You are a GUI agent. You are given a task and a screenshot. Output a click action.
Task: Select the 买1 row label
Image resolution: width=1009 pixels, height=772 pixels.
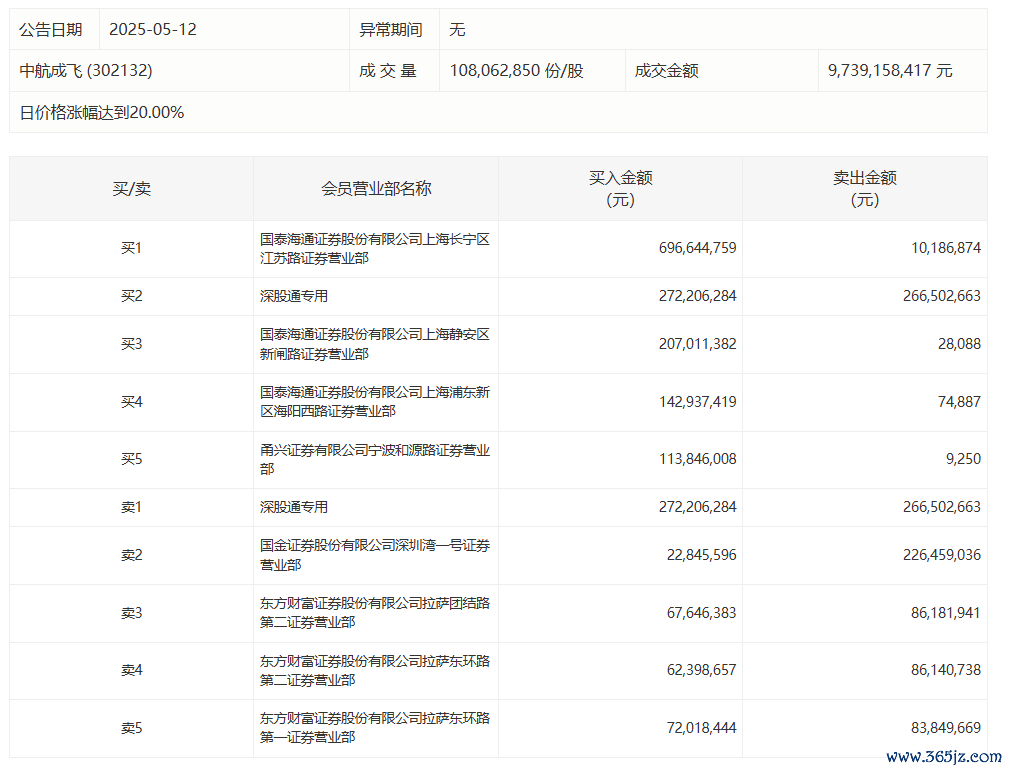[131, 248]
